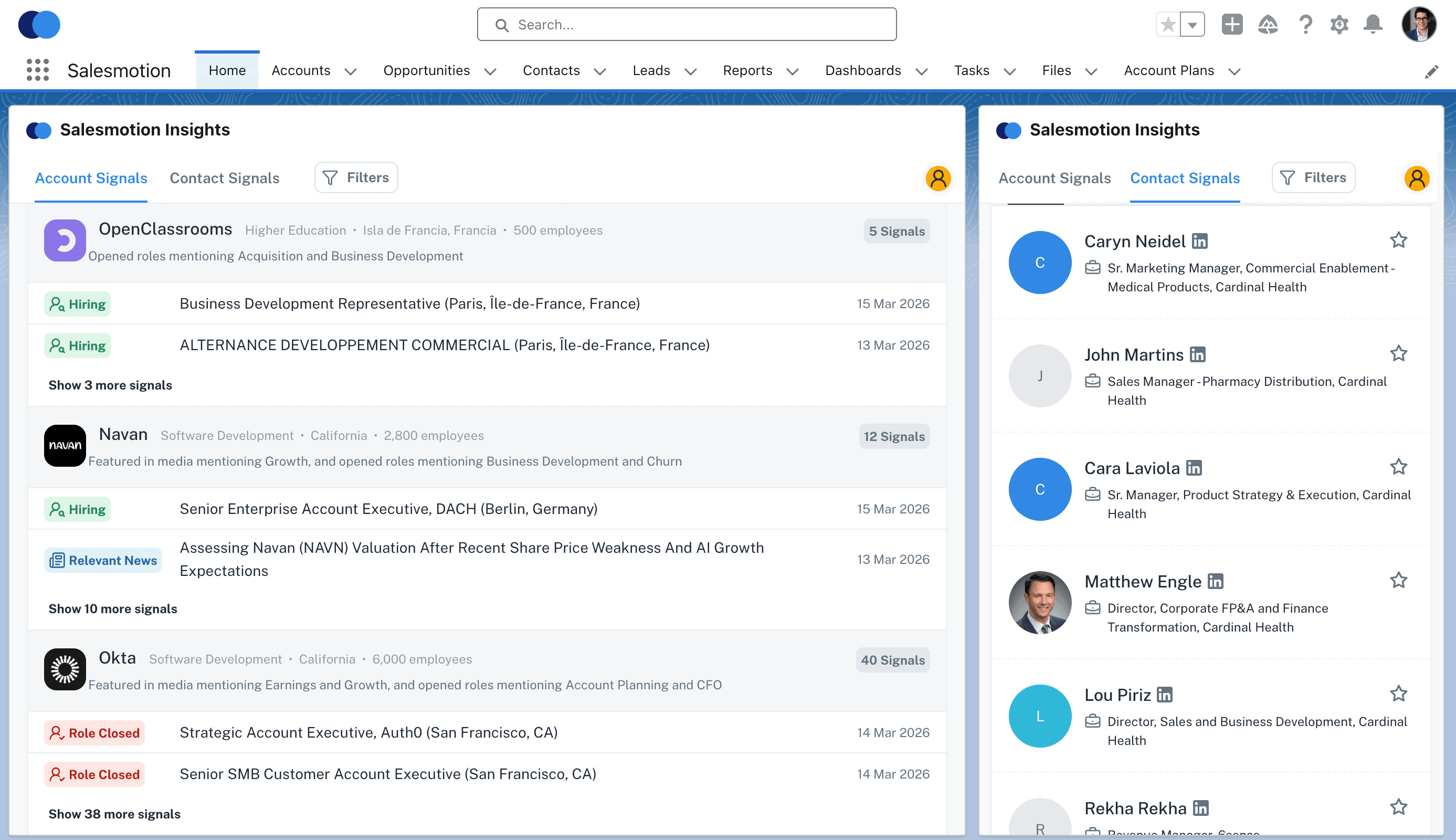This screenshot has width=1456, height=840.
Task: Show 3 more signals for OpenClassrooms
Action: click(x=110, y=385)
